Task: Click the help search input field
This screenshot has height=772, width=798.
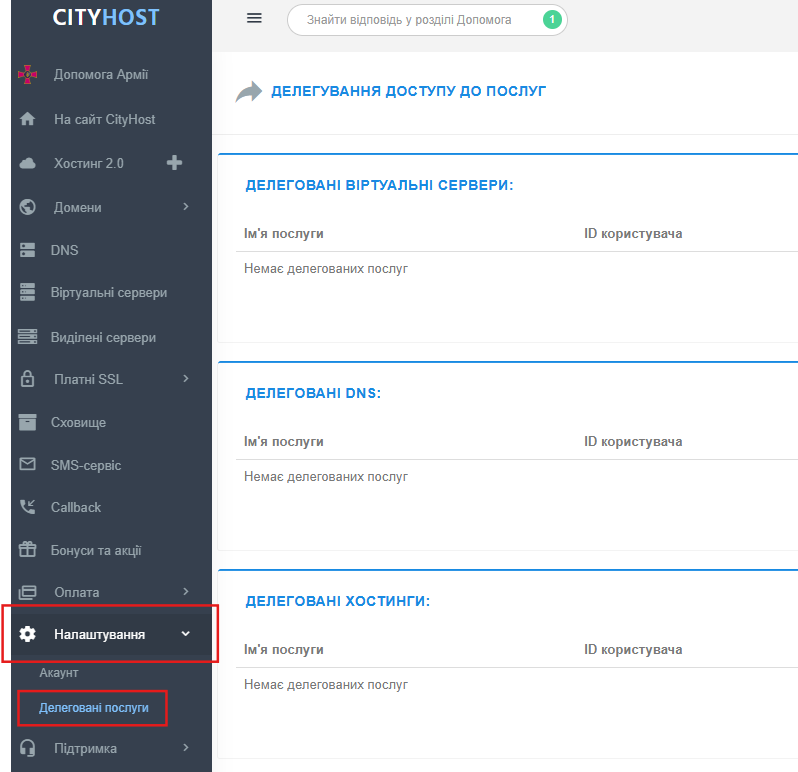Action: 410,20
